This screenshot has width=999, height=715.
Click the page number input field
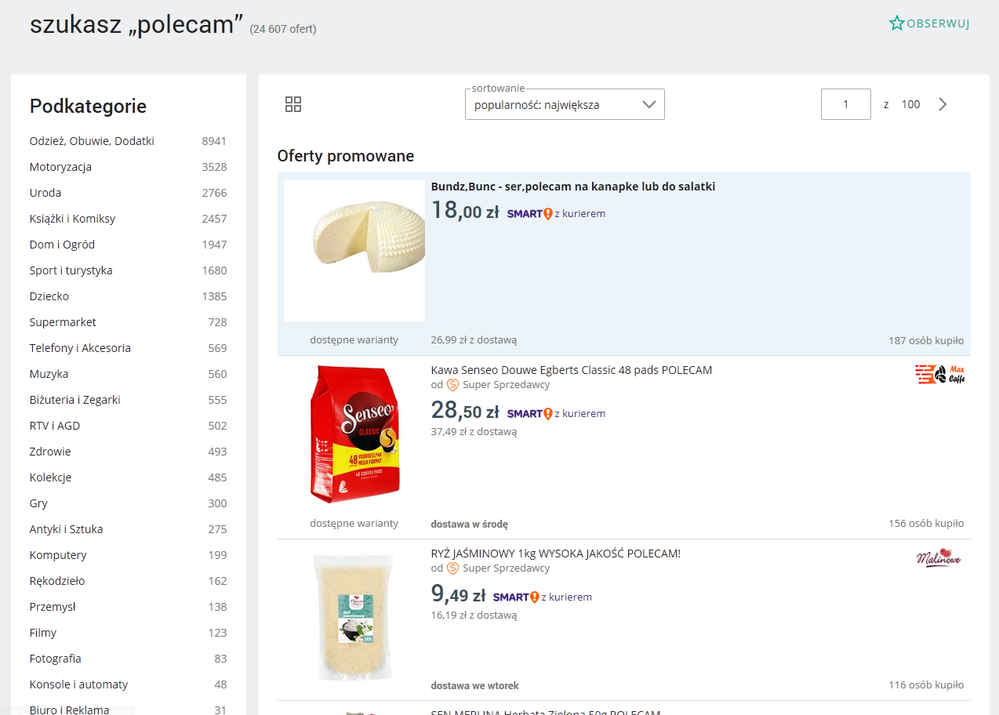[845, 104]
